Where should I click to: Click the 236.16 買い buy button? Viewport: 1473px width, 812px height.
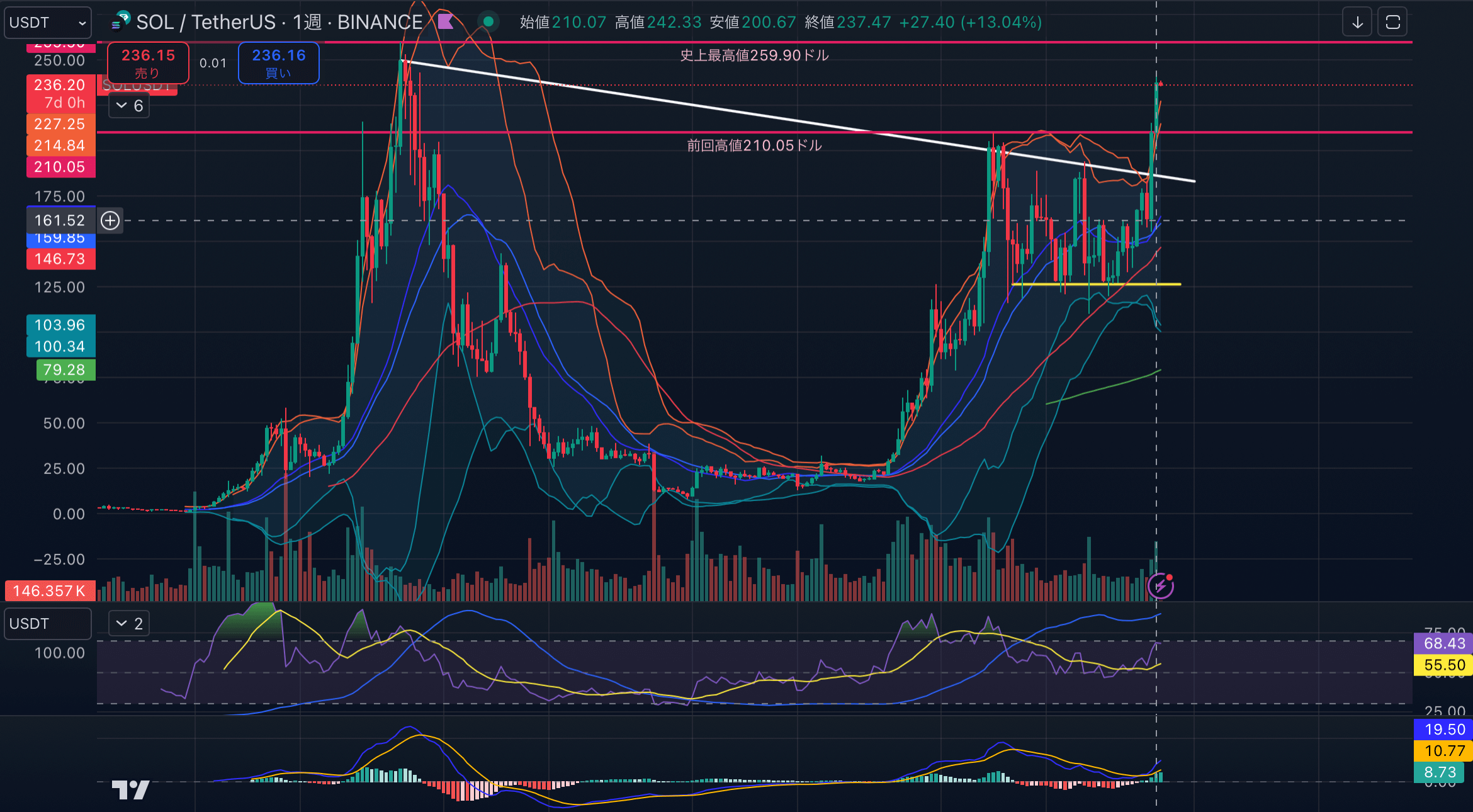pos(278,63)
